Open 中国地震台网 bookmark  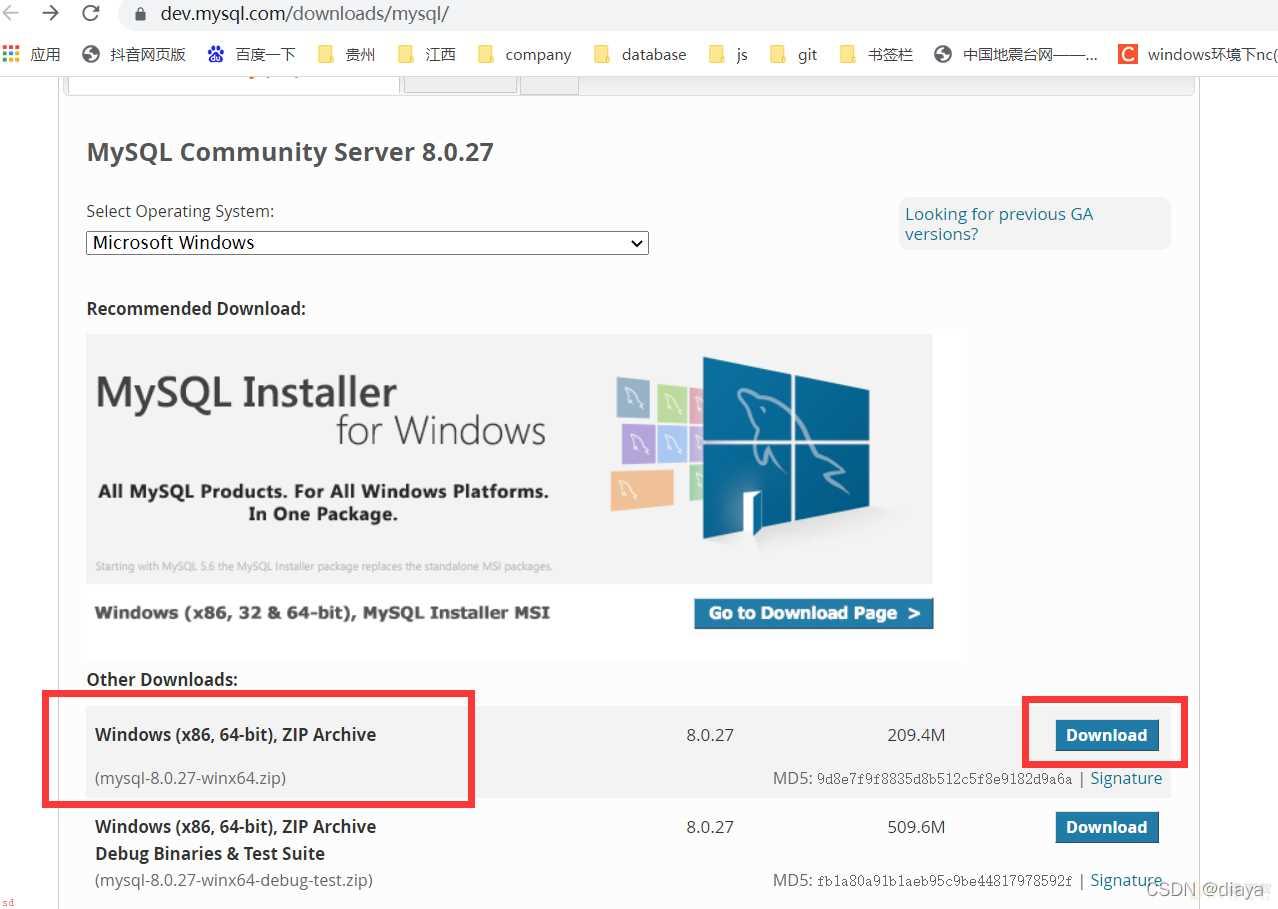tap(1016, 54)
